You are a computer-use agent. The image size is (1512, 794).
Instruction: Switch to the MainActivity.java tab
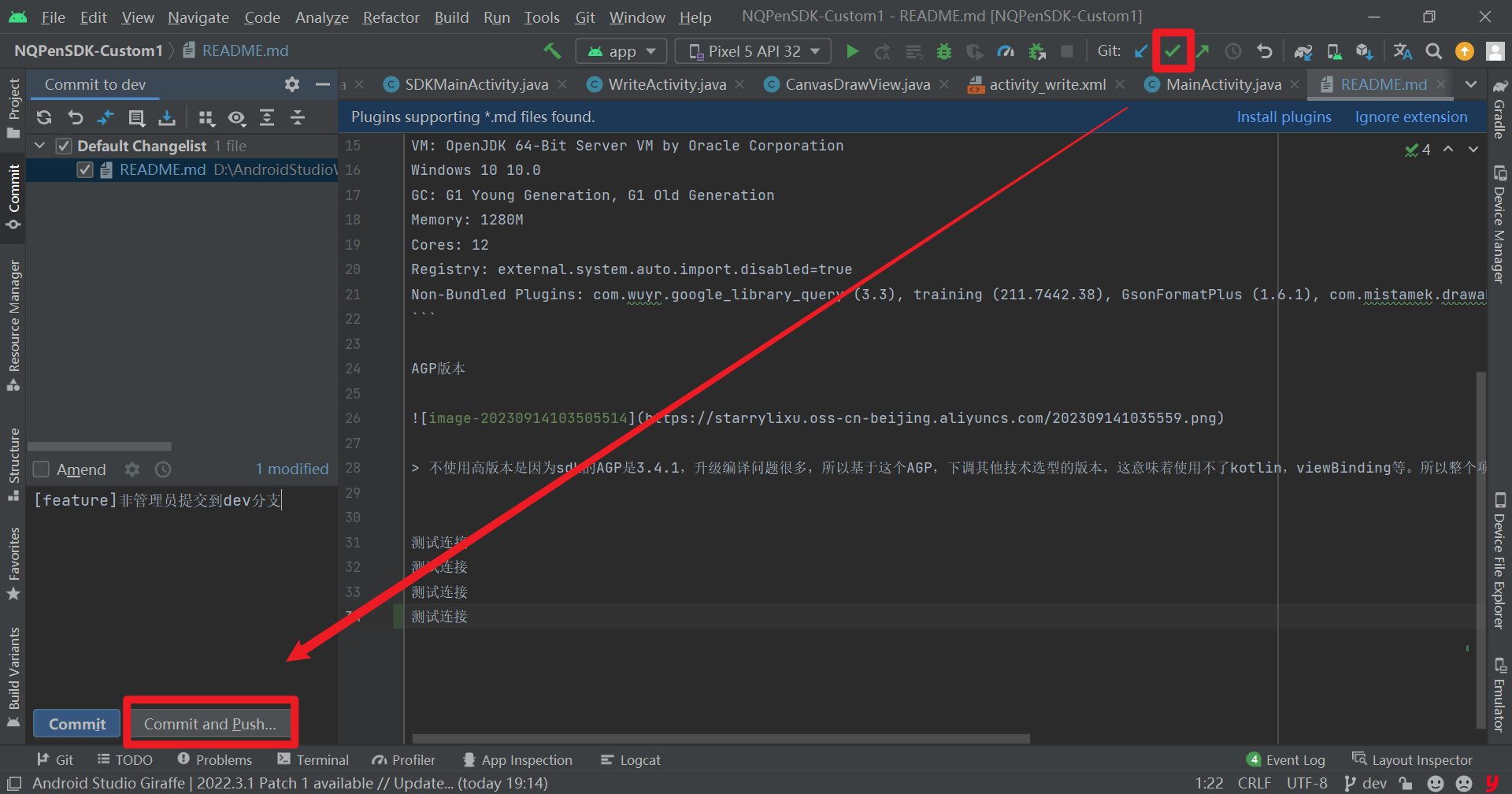click(x=1222, y=84)
